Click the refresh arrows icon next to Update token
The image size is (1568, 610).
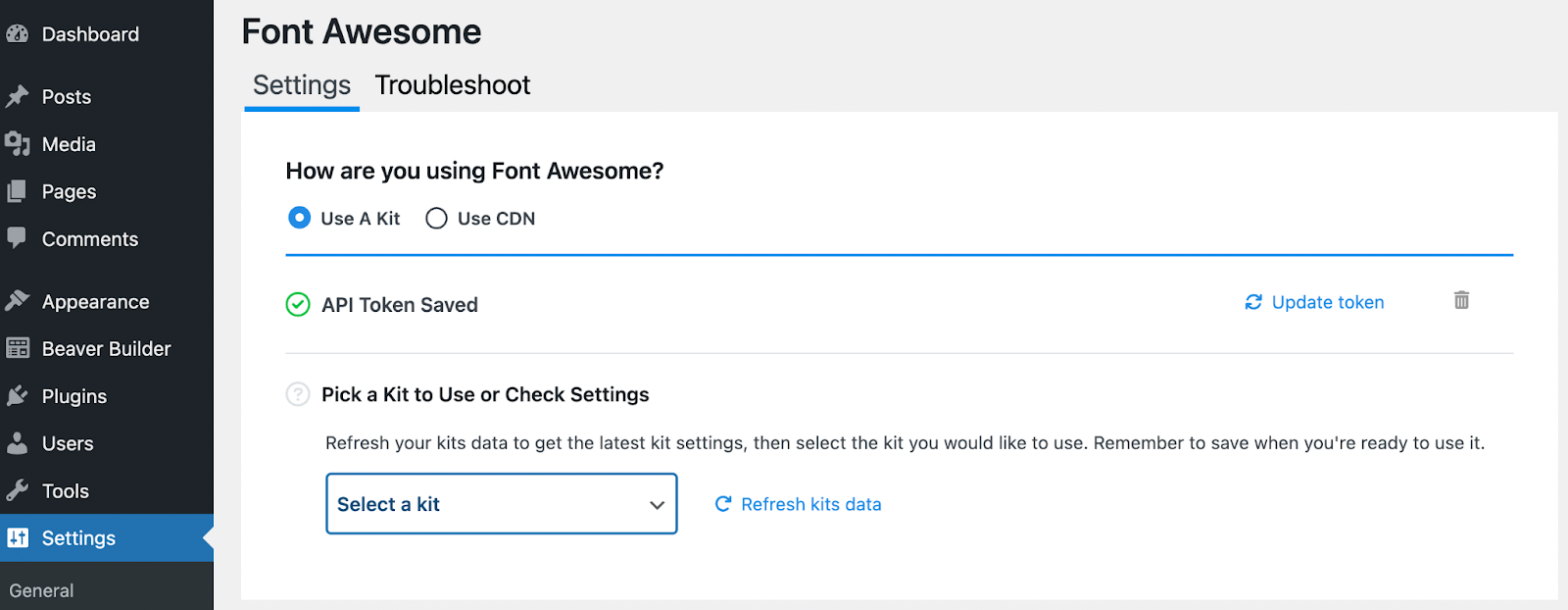pyautogui.click(x=1253, y=302)
